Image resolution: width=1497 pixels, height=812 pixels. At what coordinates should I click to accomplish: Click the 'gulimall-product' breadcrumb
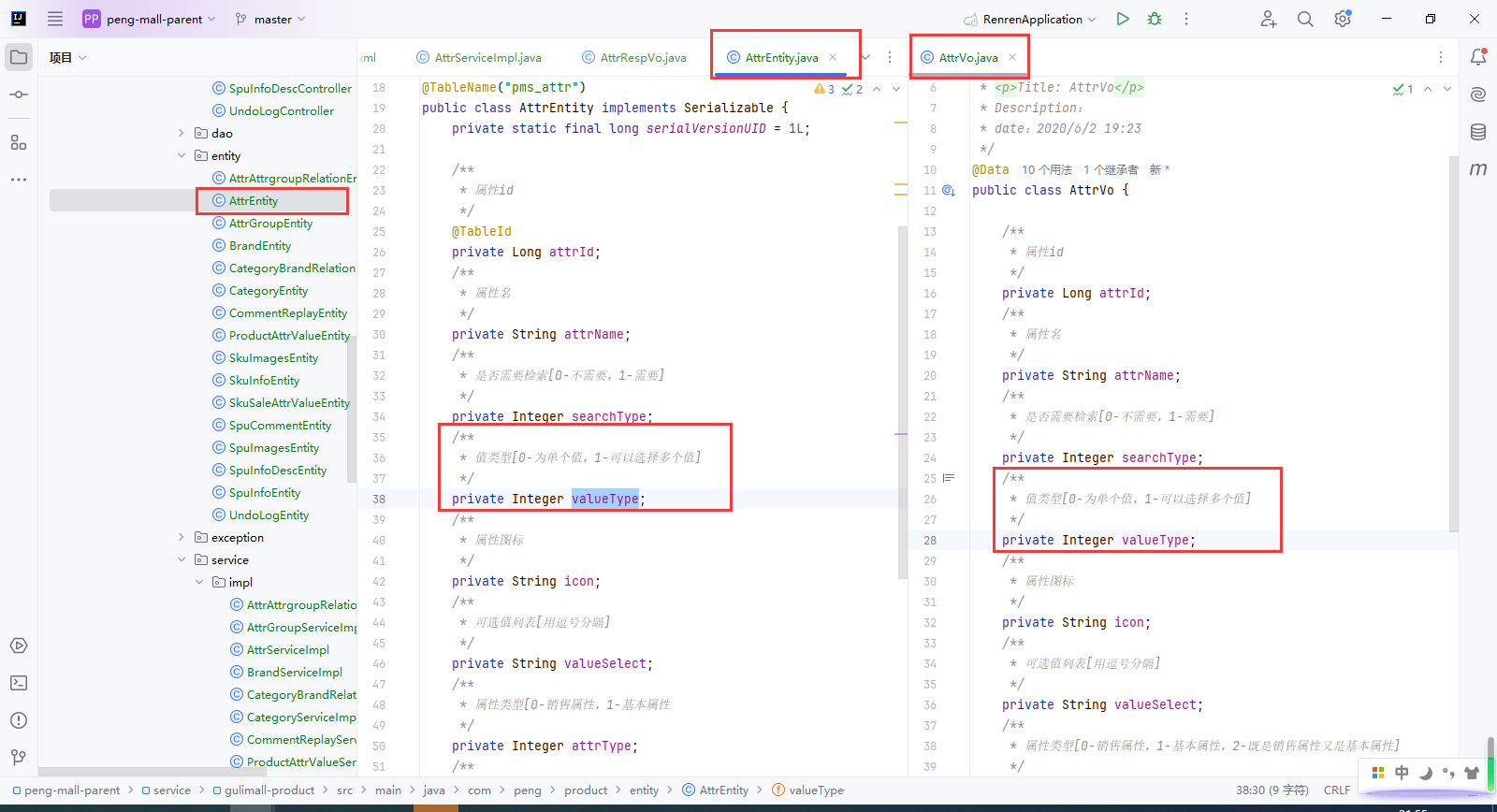coord(263,790)
